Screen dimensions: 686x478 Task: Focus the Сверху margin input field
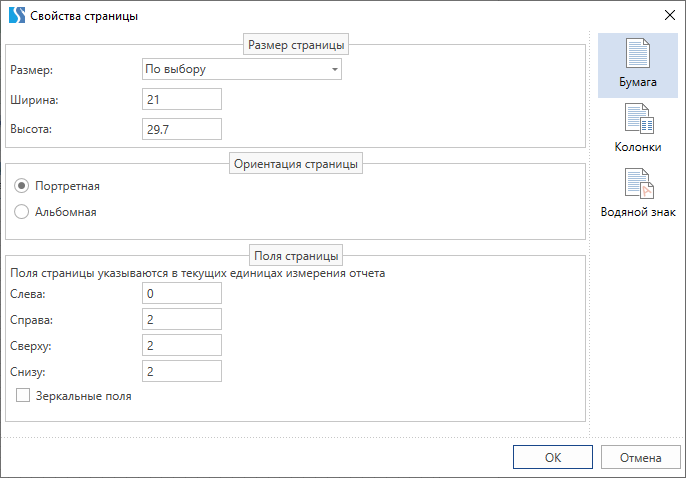181,346
